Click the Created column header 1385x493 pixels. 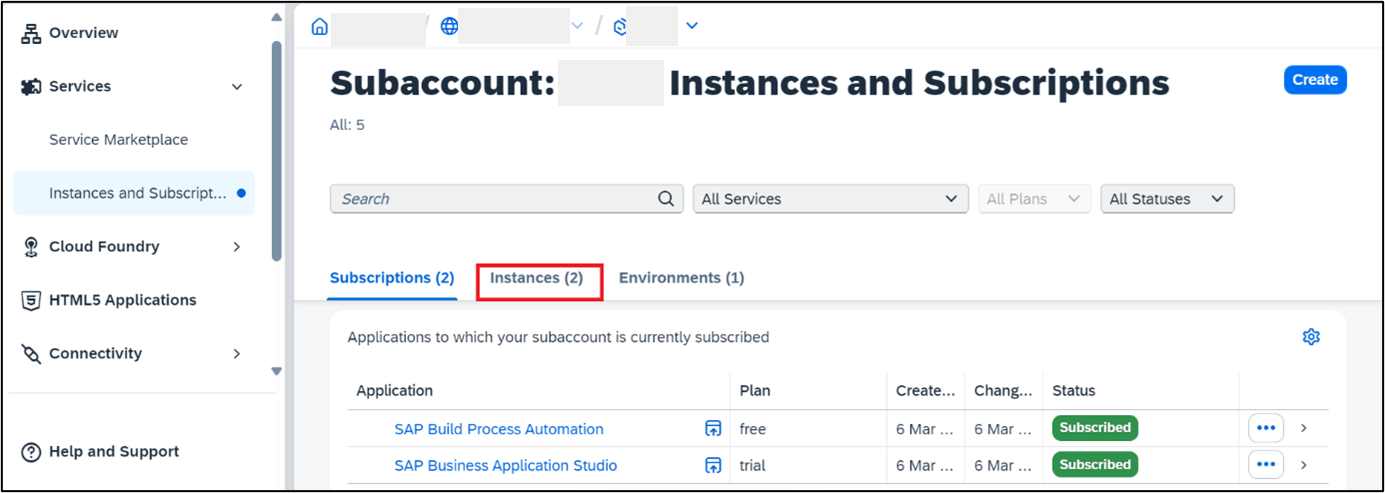(925, 391)
